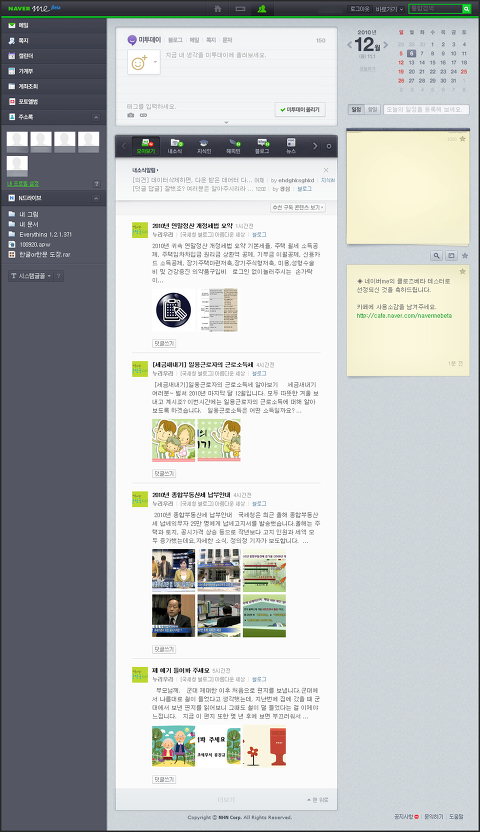The width and height of the screenshot is (480, 832).
Task: Click the 오늘의 일정 entry input field
Action: pyautogui.click(x=426, y=109)
